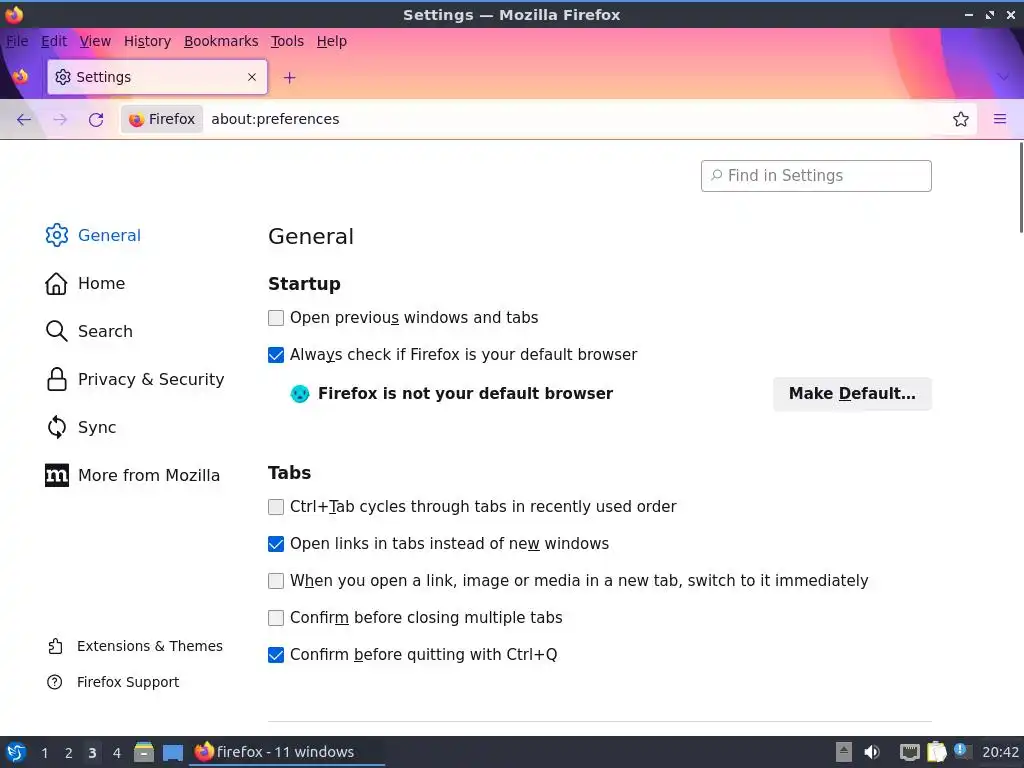Click the 20:42 clock in taskbar
Viewport: 1024px width, 768px height.
pyautogui.click(x=1000, y=752)
